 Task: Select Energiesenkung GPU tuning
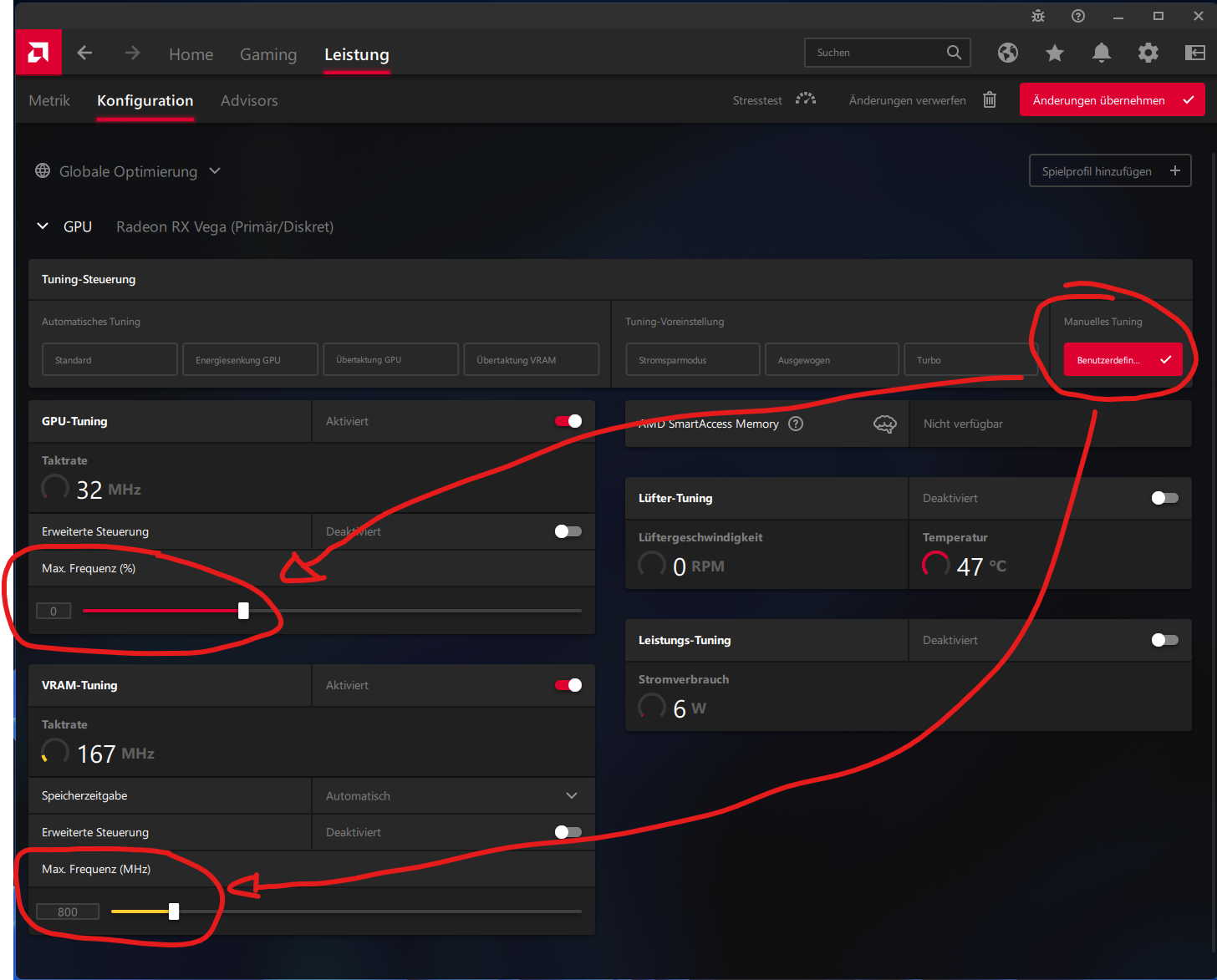point(251,359)
